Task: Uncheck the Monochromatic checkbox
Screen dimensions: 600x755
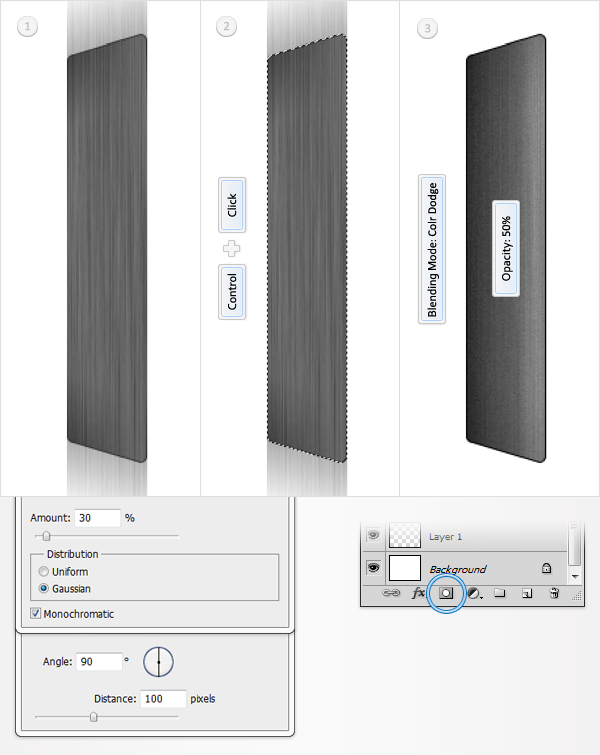Action: coord(36,613)
